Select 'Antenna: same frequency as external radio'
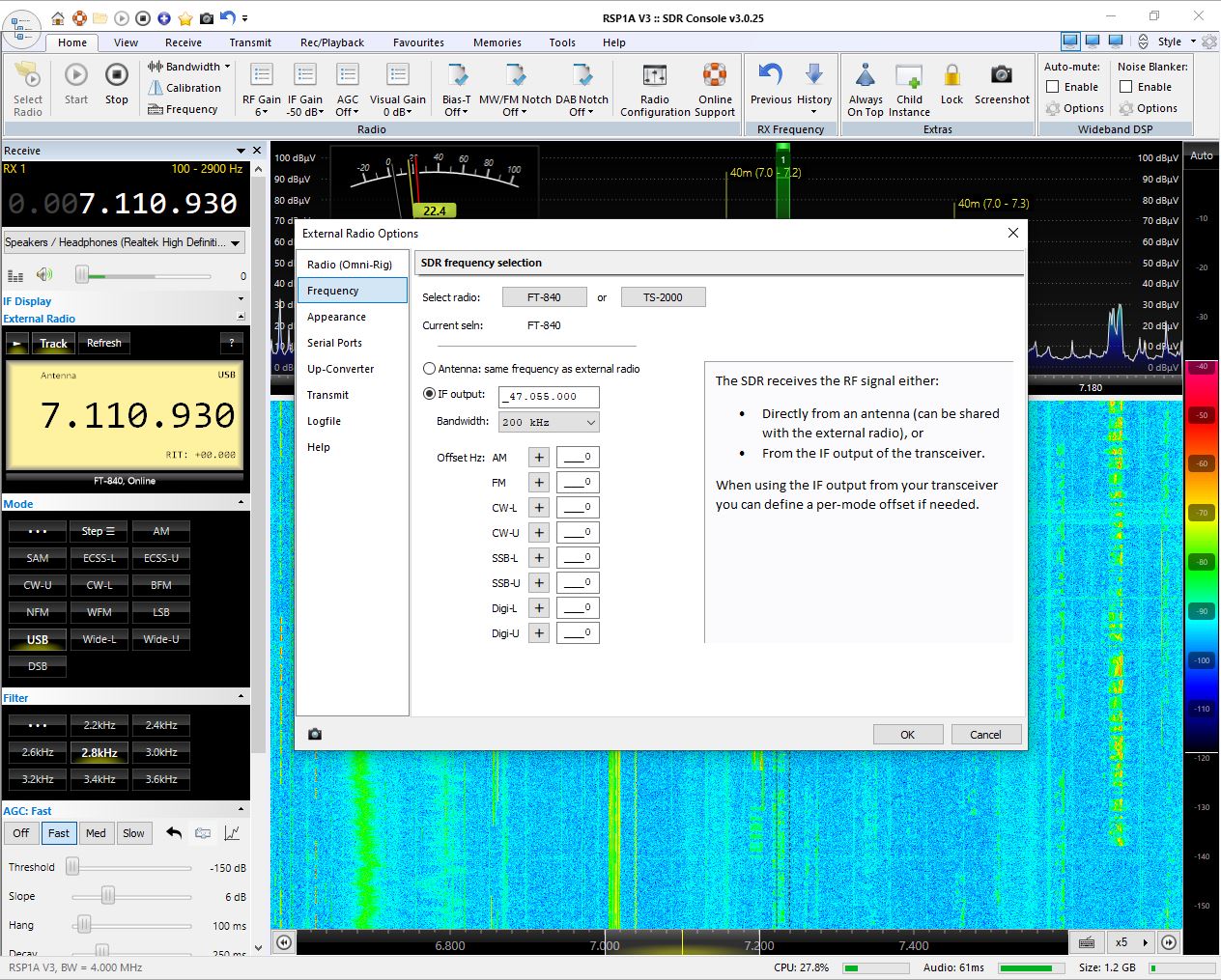The image size is (1221, 980). tap(430, 369)
